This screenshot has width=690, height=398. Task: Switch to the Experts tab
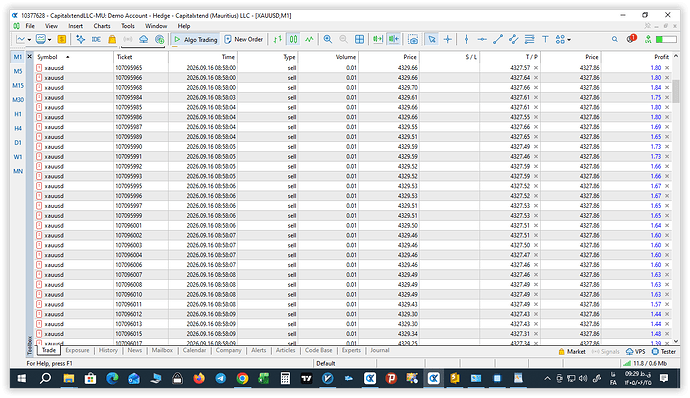pyautogui.click(x=351, y=350)
